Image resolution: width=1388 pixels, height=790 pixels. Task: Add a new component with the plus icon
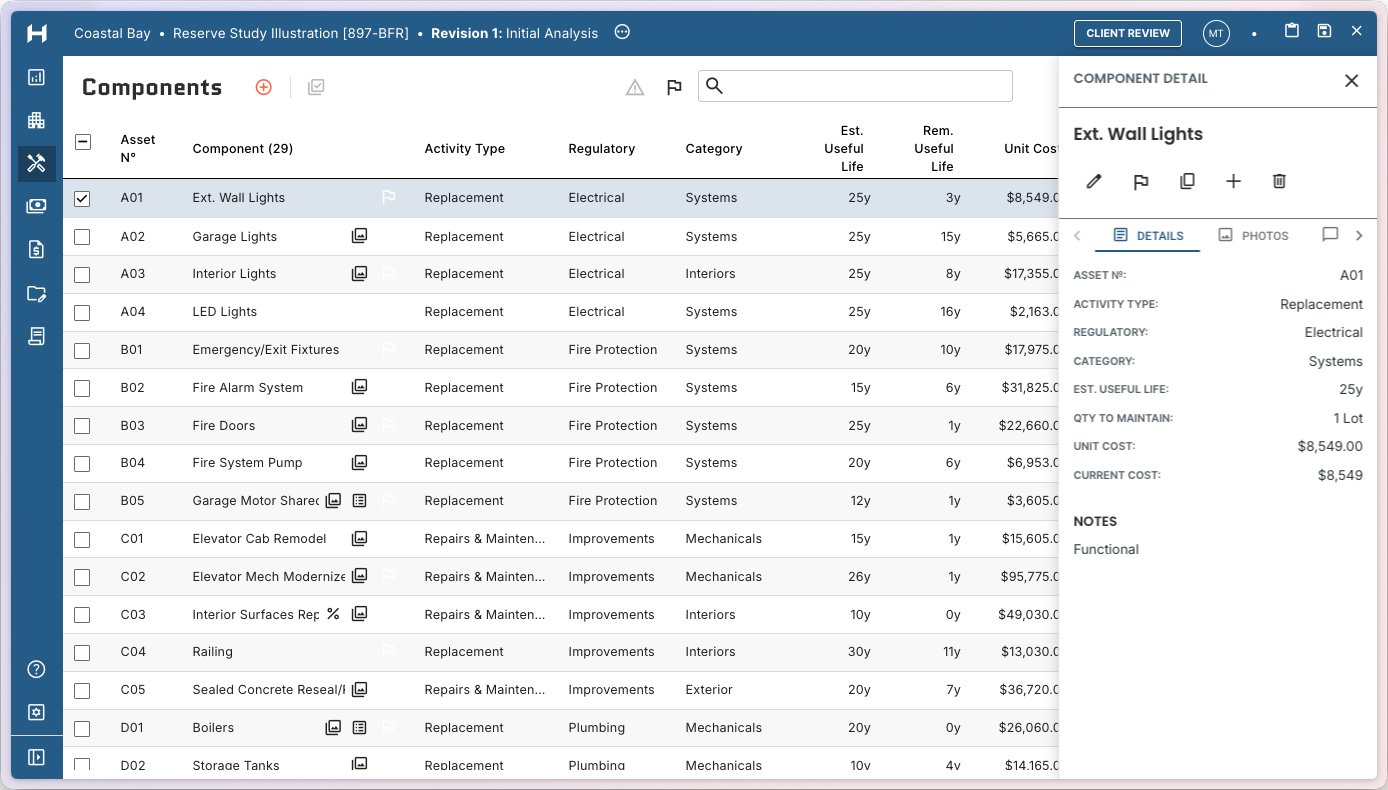click(263, 86)
